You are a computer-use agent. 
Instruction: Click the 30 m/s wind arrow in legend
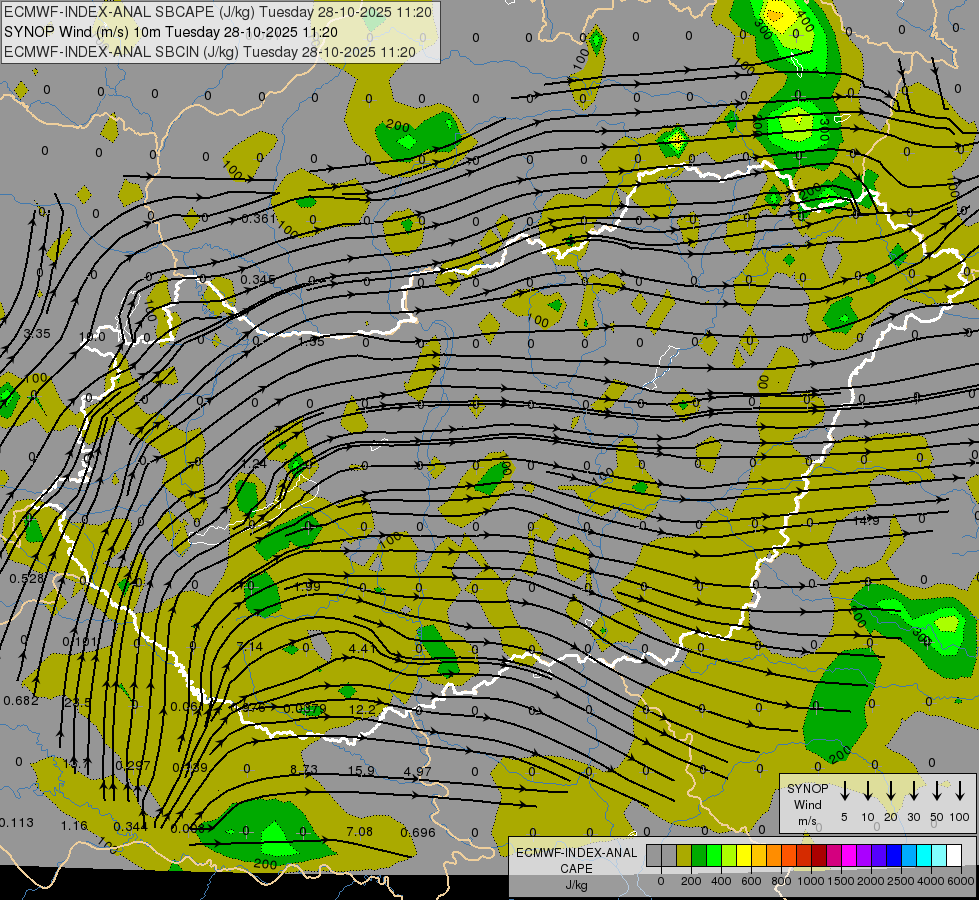914,791
